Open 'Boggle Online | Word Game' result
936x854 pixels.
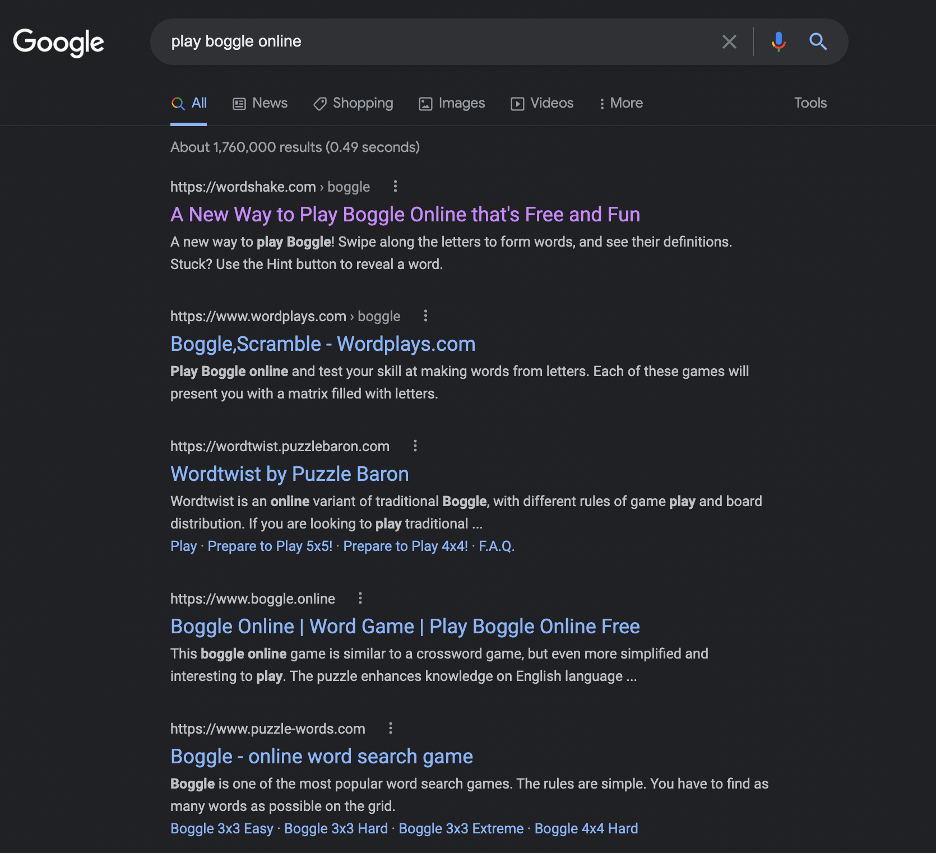tap(405, 627)
